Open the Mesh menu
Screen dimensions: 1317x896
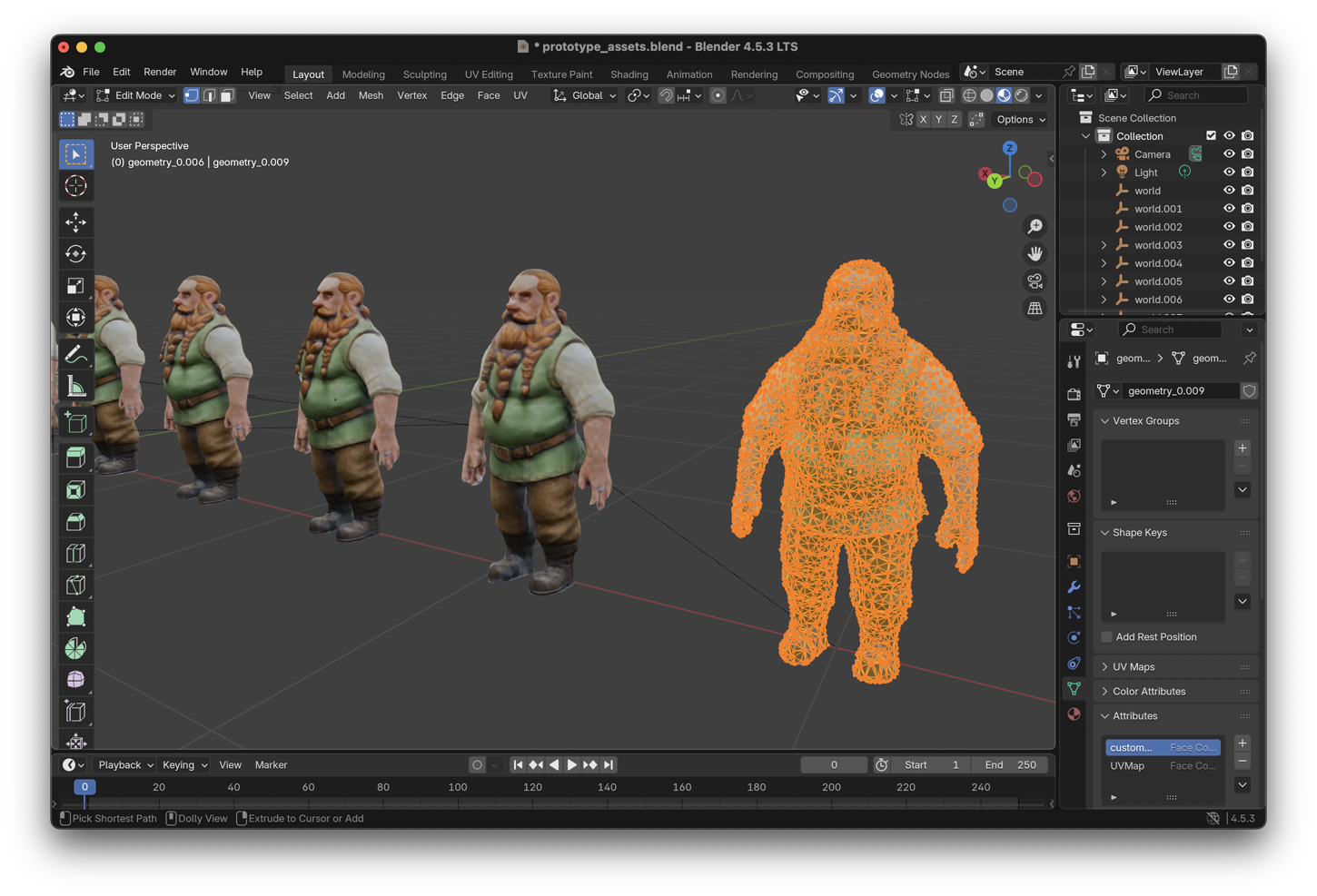[x=371, y=95]
